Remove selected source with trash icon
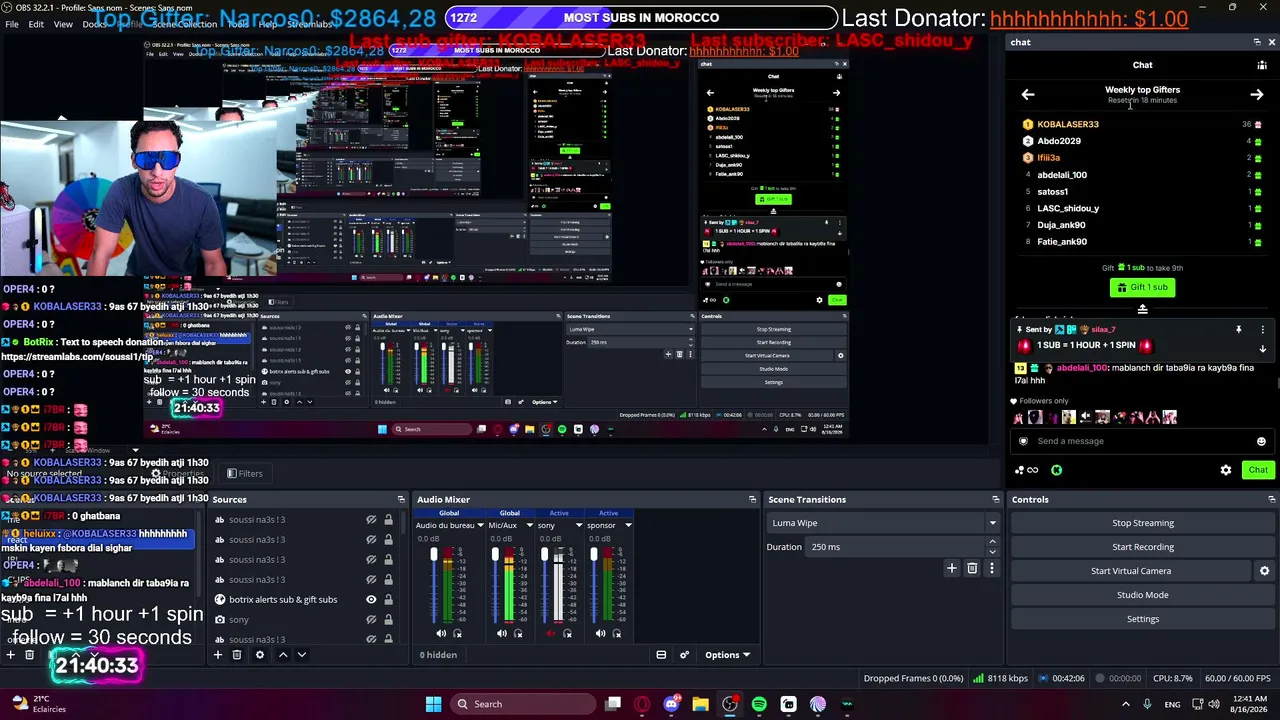Image resolution: width=1280 pixels, height=720 pixels. (x=237, y=655)
